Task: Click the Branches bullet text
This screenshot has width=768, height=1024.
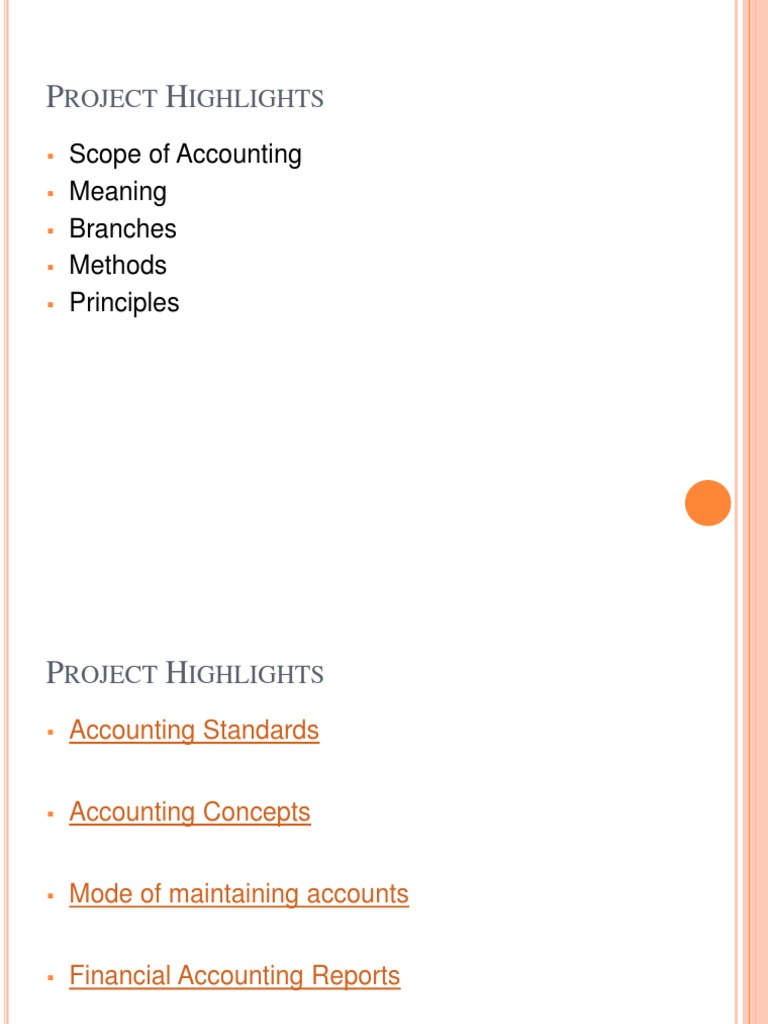Action: (x=123, y=229)
